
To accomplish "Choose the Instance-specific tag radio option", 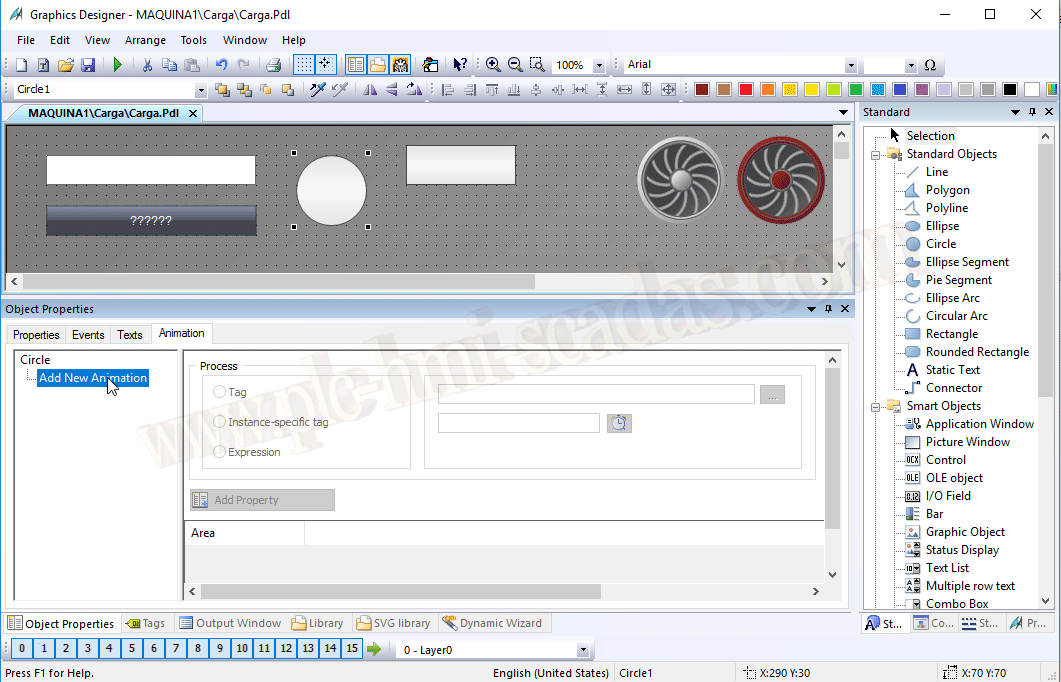I will (220, 422).
